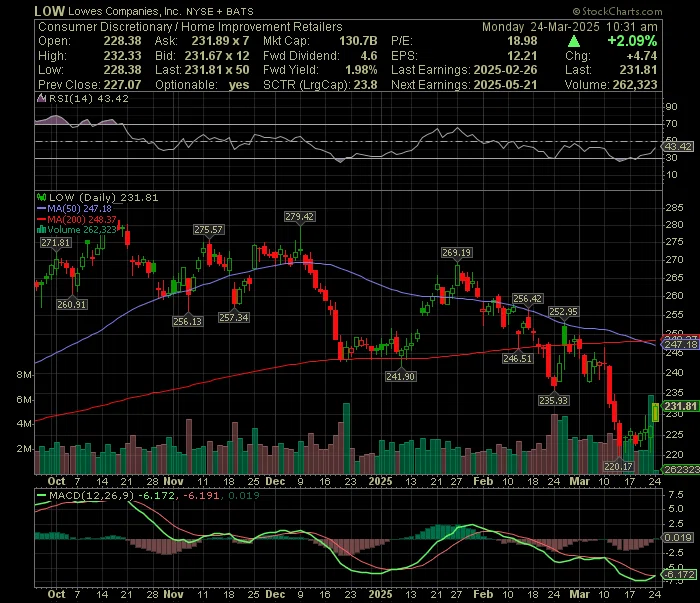The image size is (700, 603).
Task: Click the 247.18 moving average tag on right axis
Action: click(x=680, y=345)
